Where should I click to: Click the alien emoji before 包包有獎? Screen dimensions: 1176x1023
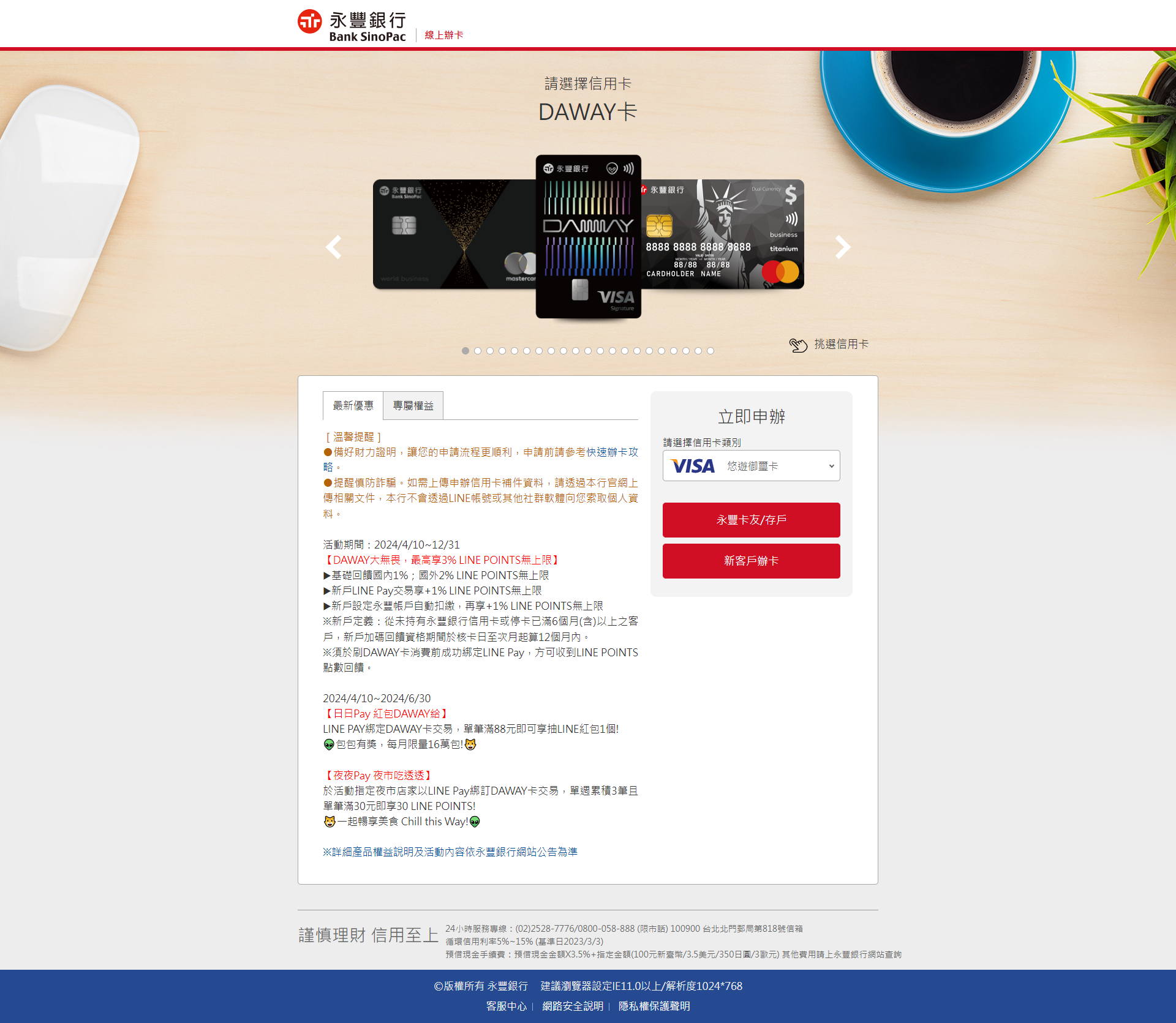pos(329,744)
